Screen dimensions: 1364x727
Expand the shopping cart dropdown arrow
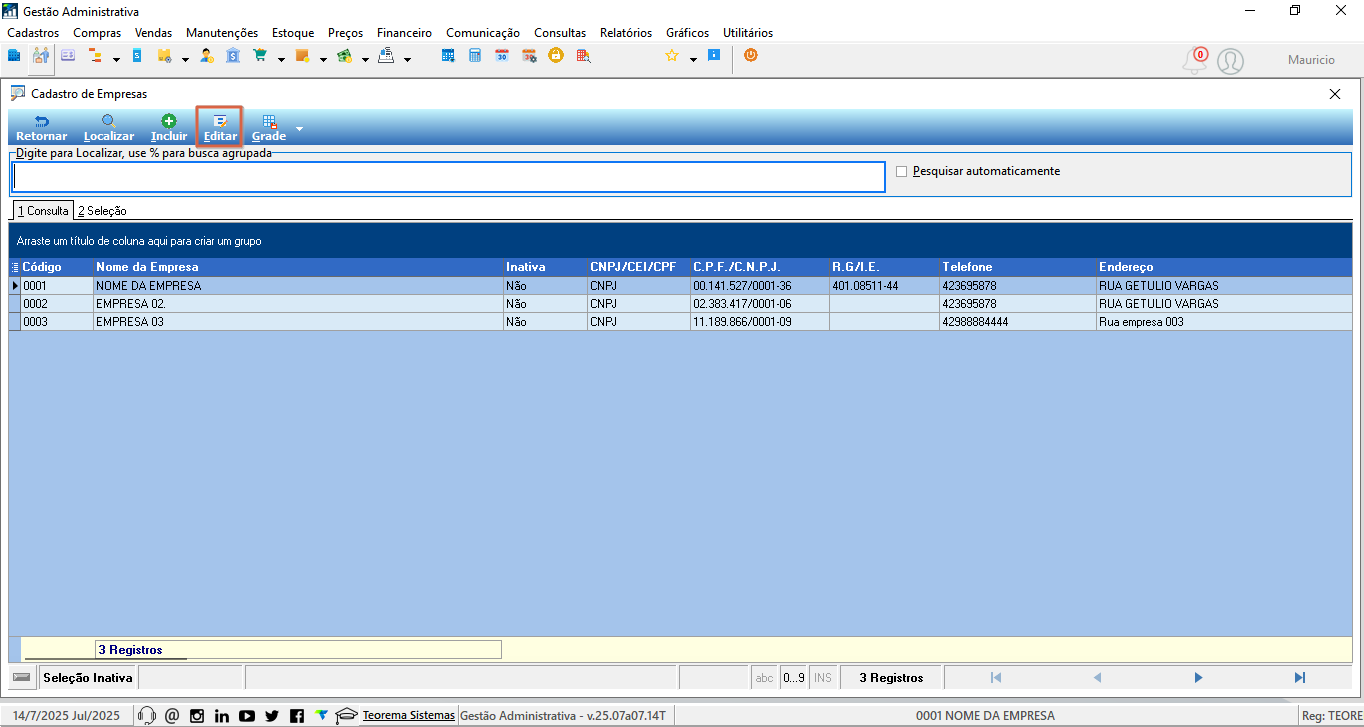pyautogui.click(x=281, y=60)
